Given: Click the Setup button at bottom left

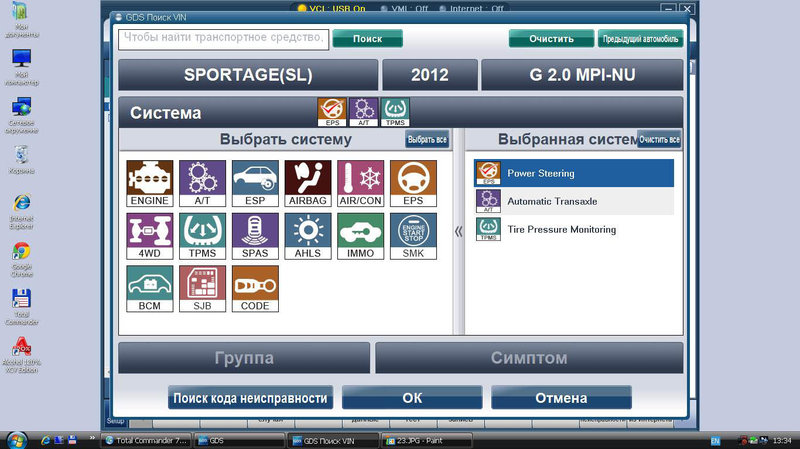Looking at the screenshot, I should click(115, 421).
